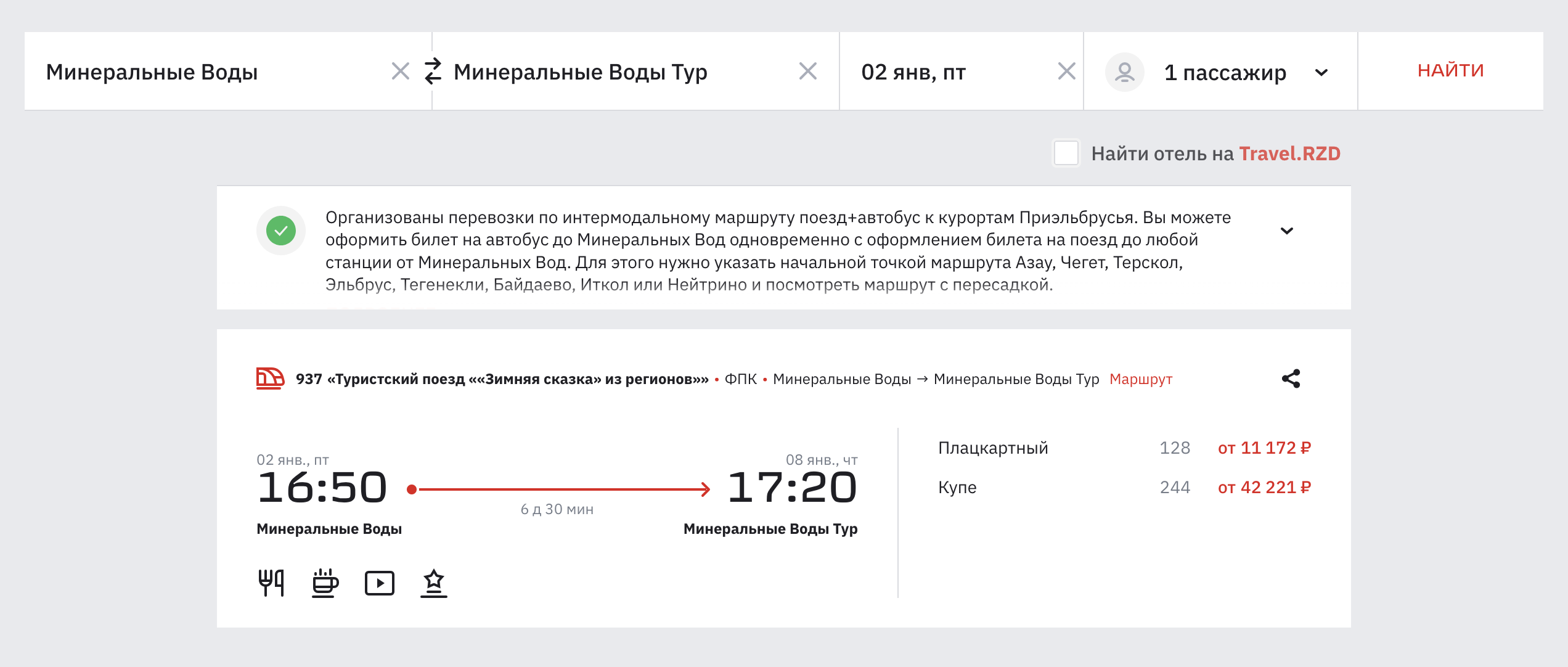Swap departure and arrival stations icon
The height and width of the screenshot is (667, 1568).
coord(433,72)
